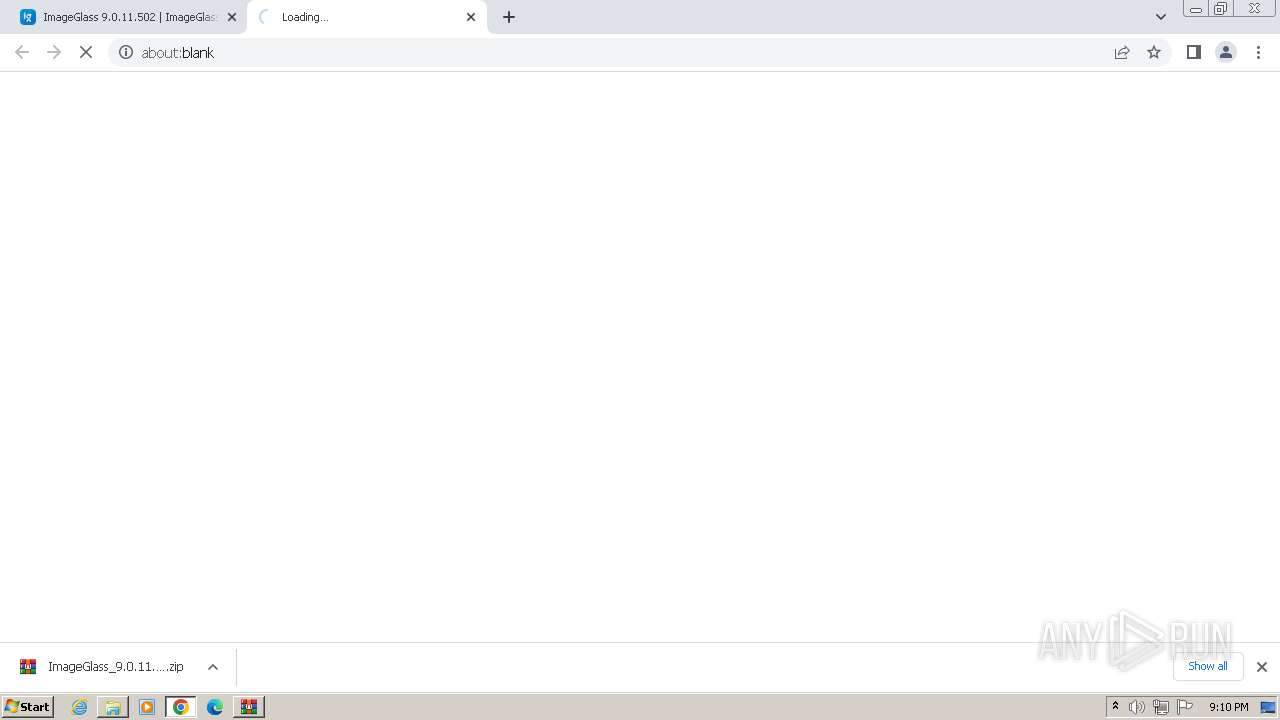
Task: Open a new tab with plus button
Action: pos(509,17)
